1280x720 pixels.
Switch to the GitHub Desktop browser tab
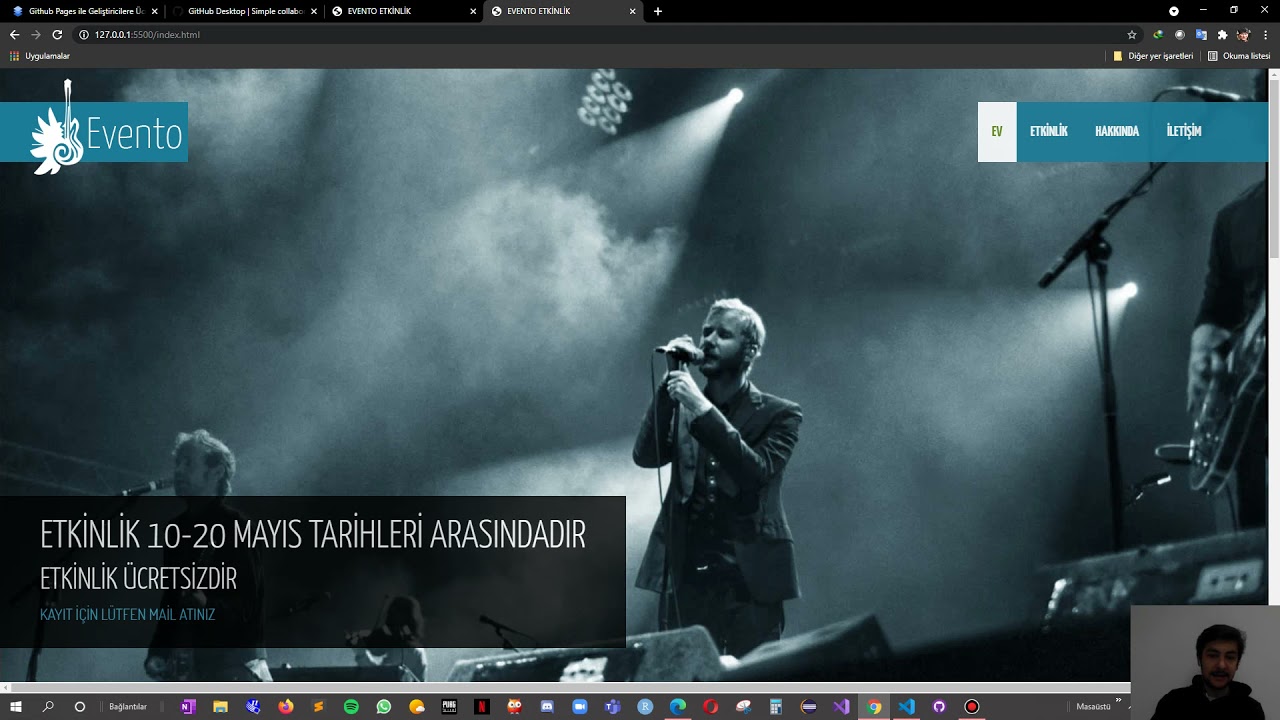244,11
